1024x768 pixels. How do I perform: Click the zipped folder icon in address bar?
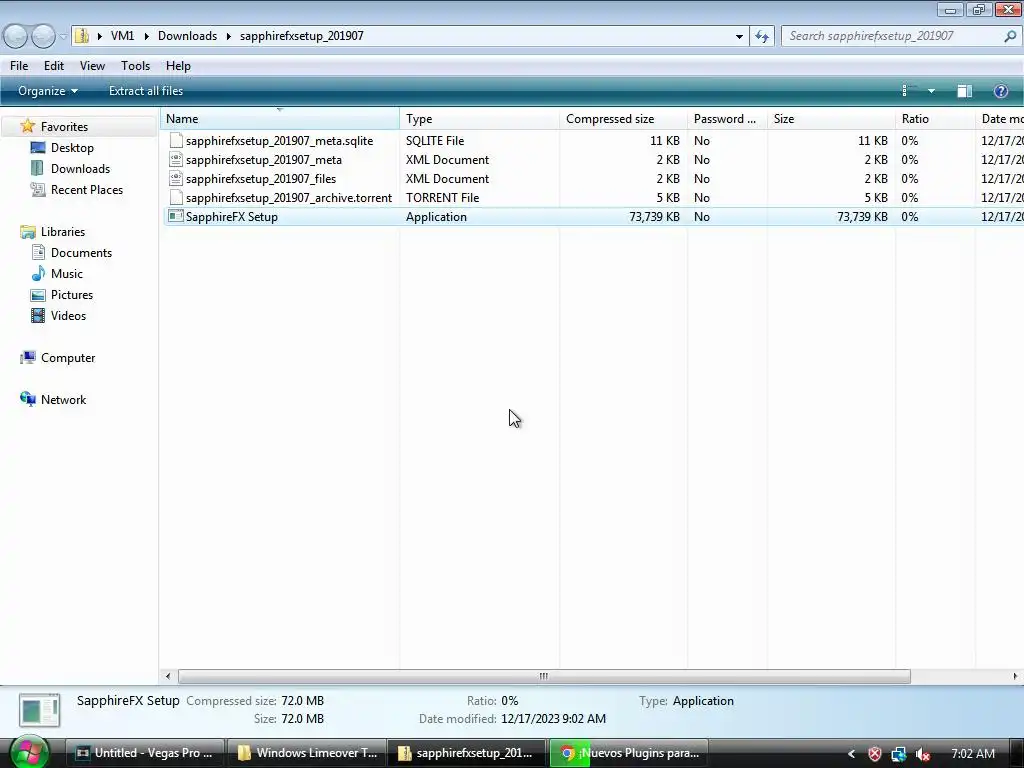82,36
